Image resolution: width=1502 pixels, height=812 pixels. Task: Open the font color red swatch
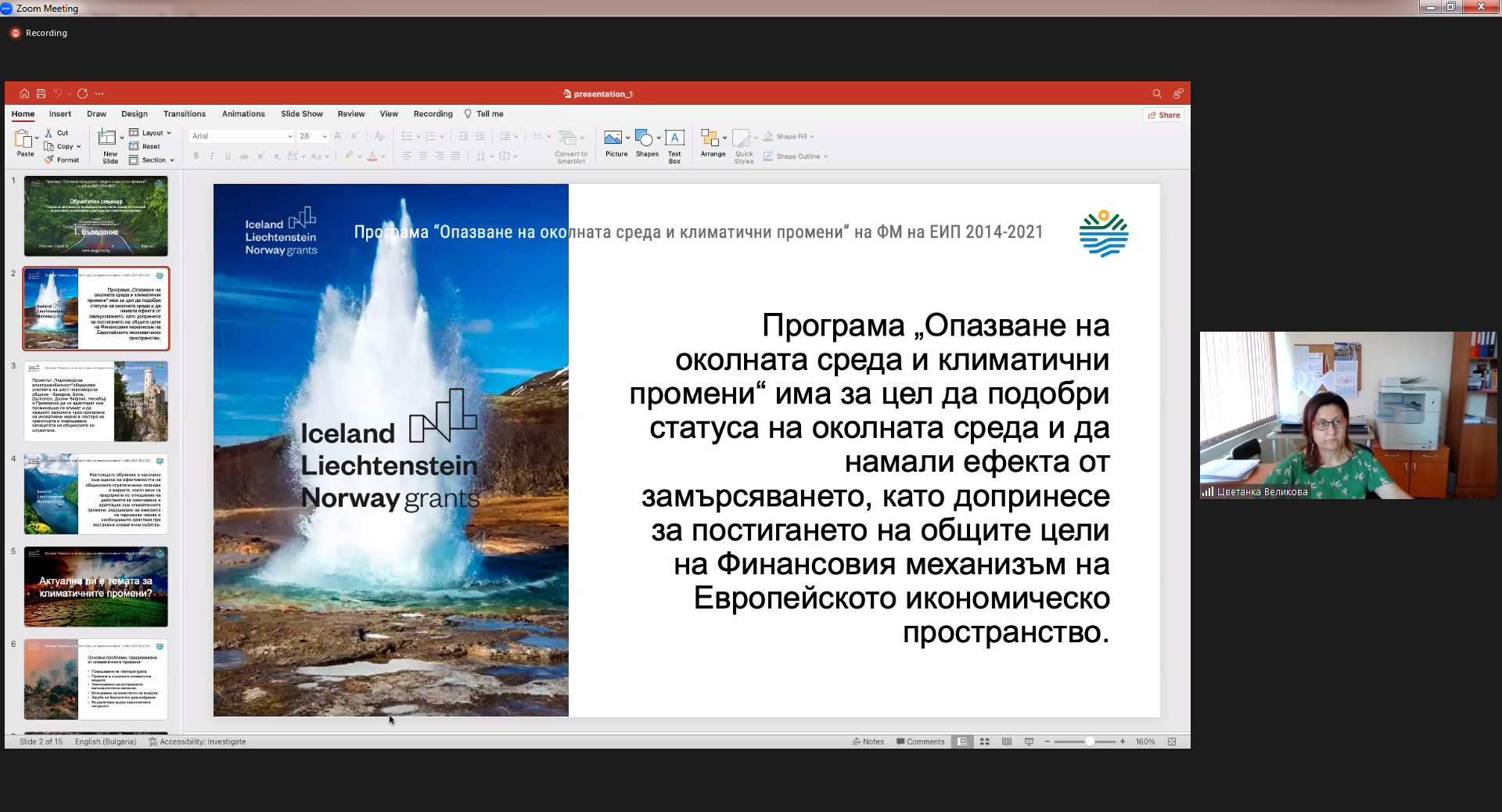[x=372, y=156]
